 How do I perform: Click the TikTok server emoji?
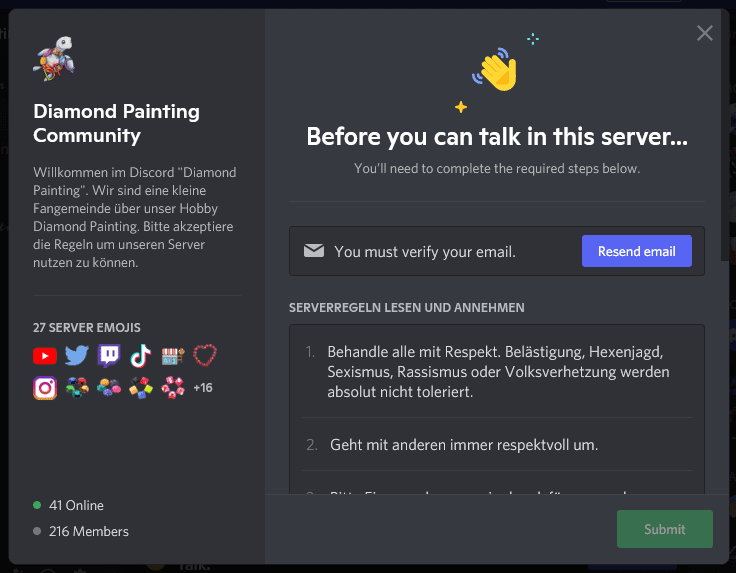pyautogui.click(x=141, y=355)
